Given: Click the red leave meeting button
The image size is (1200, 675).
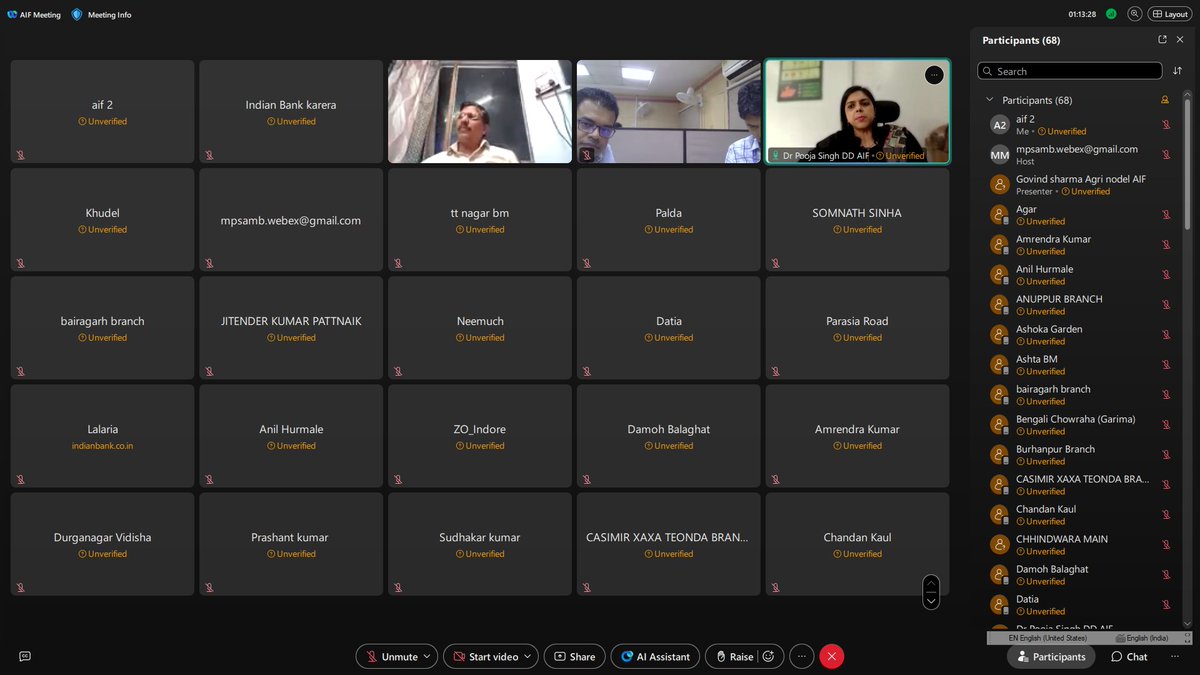Looking at the screenshot, I should (x=831, y=656).
